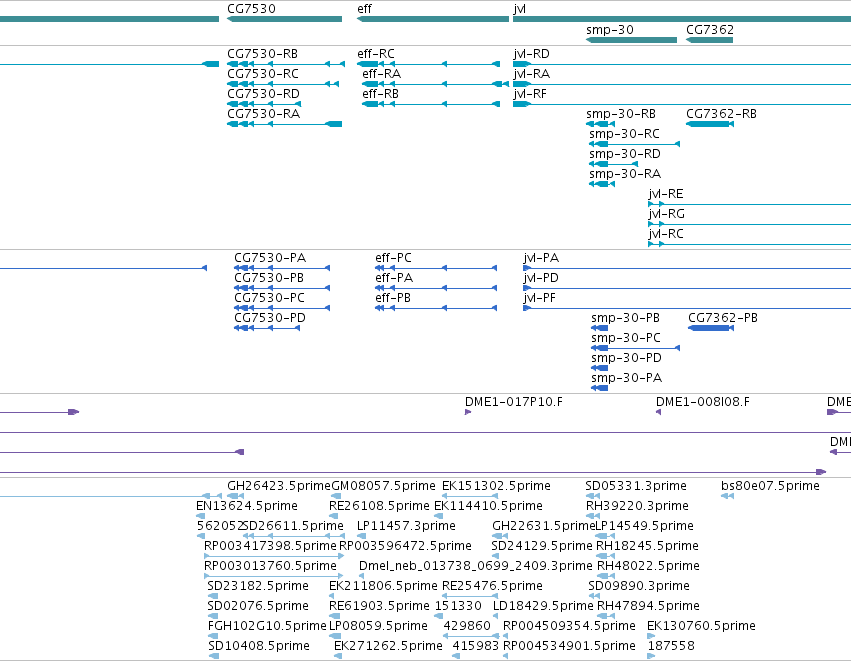Select the eff-PA protein feature

[x=436, y=288]
